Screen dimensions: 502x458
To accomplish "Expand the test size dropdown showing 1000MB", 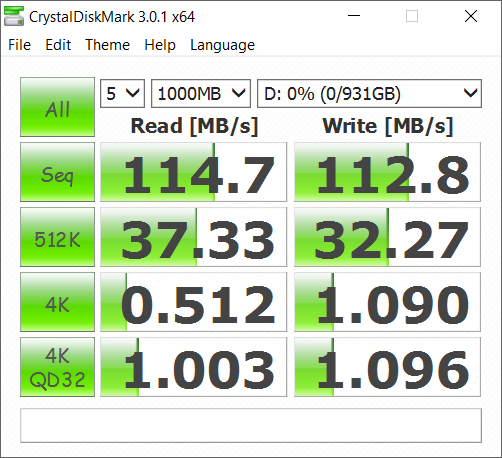I will (201, 93).
